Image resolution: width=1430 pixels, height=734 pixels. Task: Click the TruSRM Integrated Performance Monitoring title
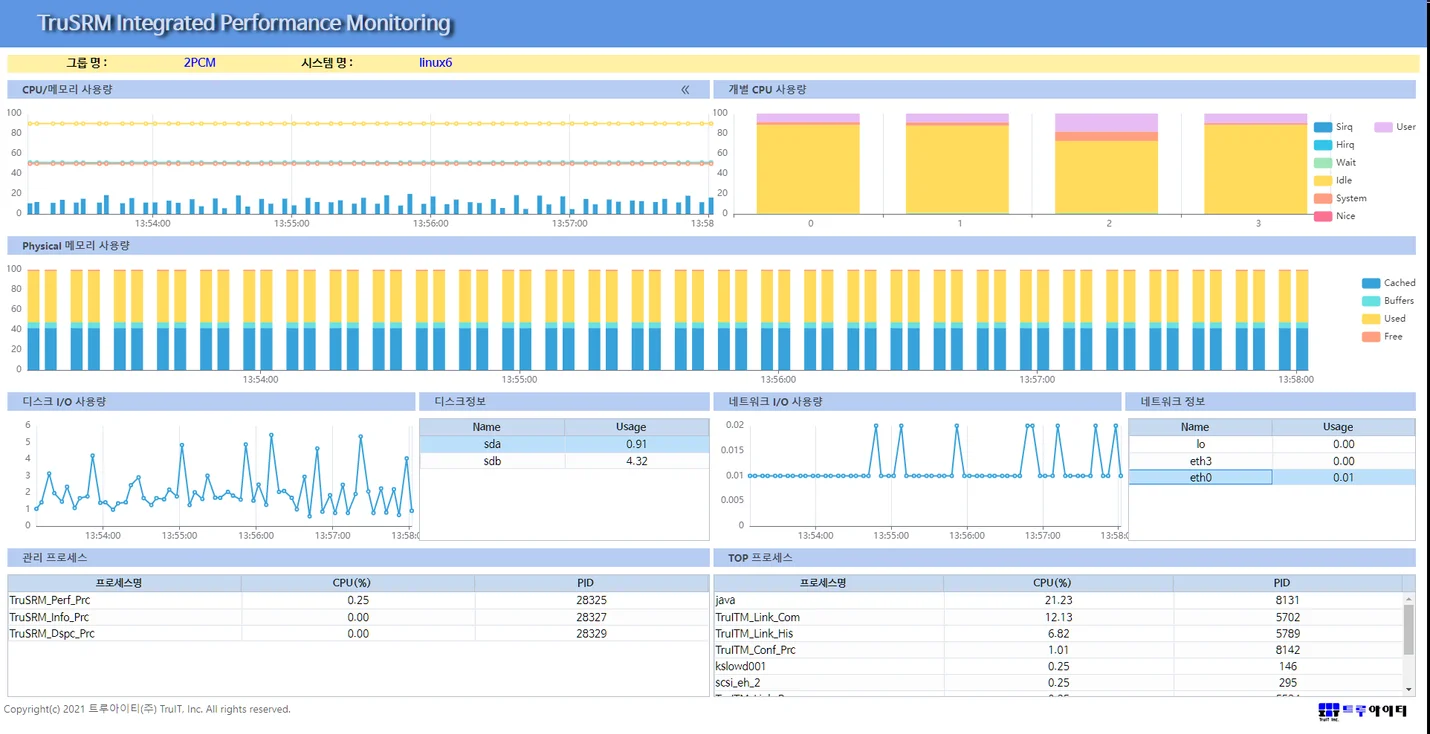click(245, 23)
